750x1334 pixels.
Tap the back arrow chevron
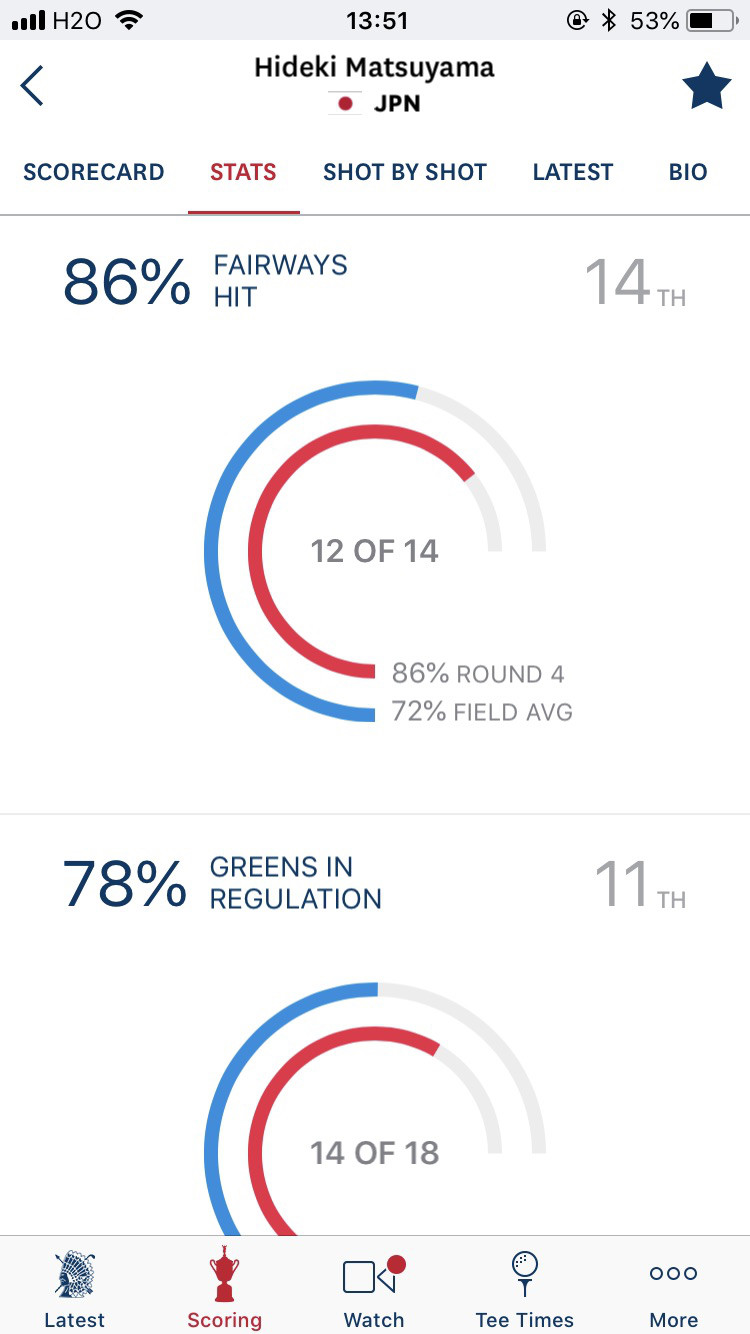(33, 86)
